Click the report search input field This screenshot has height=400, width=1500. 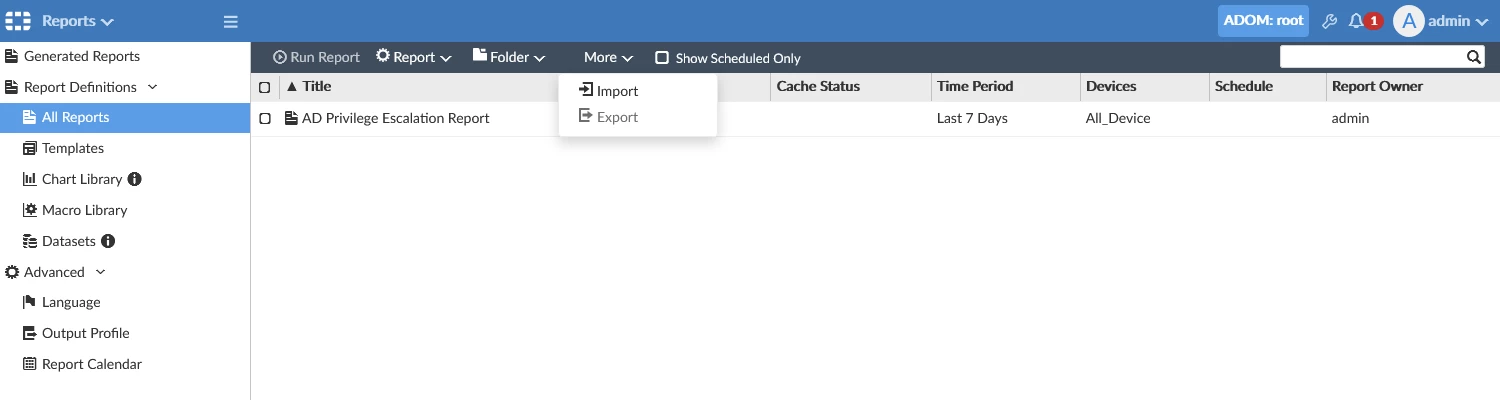[x=1372, y=58]
